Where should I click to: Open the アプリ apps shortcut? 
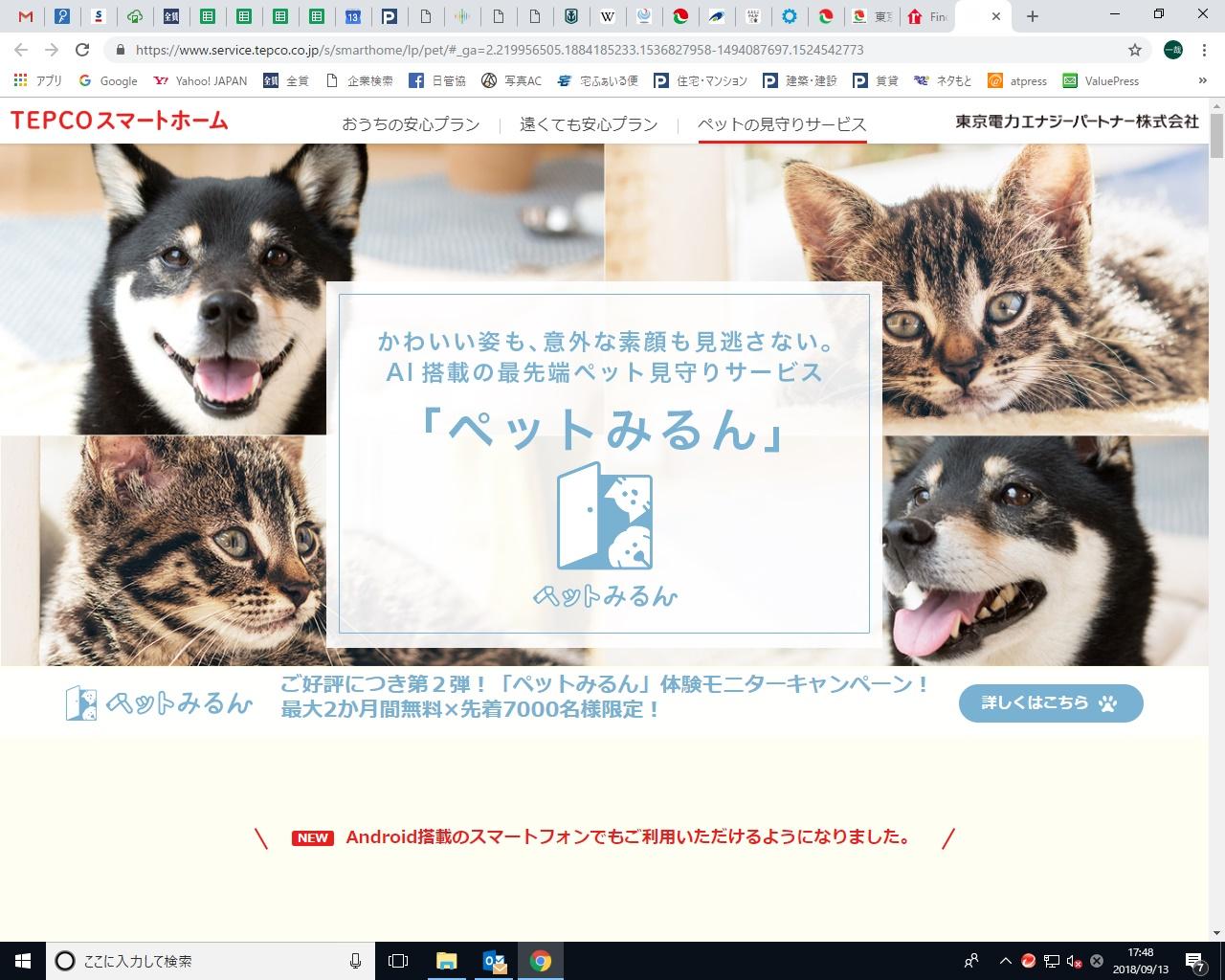(37, 81)
